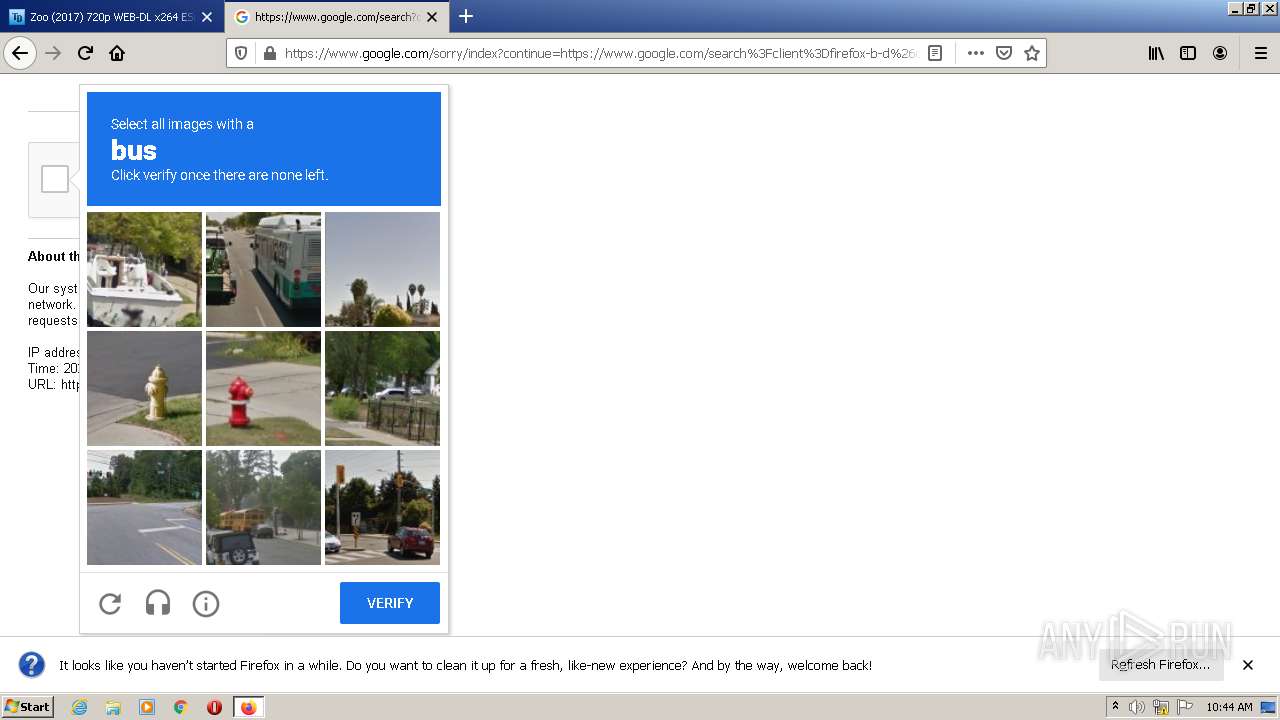Select the traffic light and red car tile

coord(382,507)
